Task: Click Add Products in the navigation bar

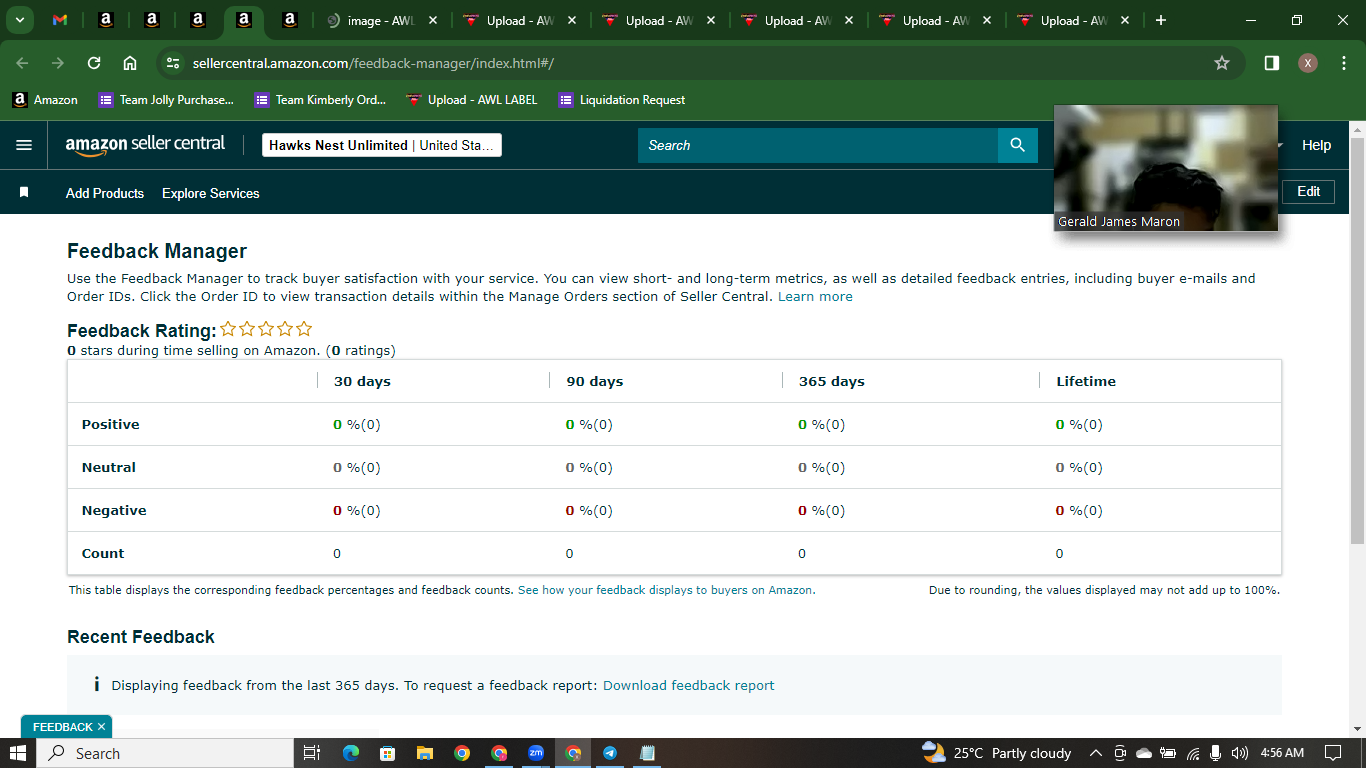Action: pyautogui.click(x=105, y=193)
